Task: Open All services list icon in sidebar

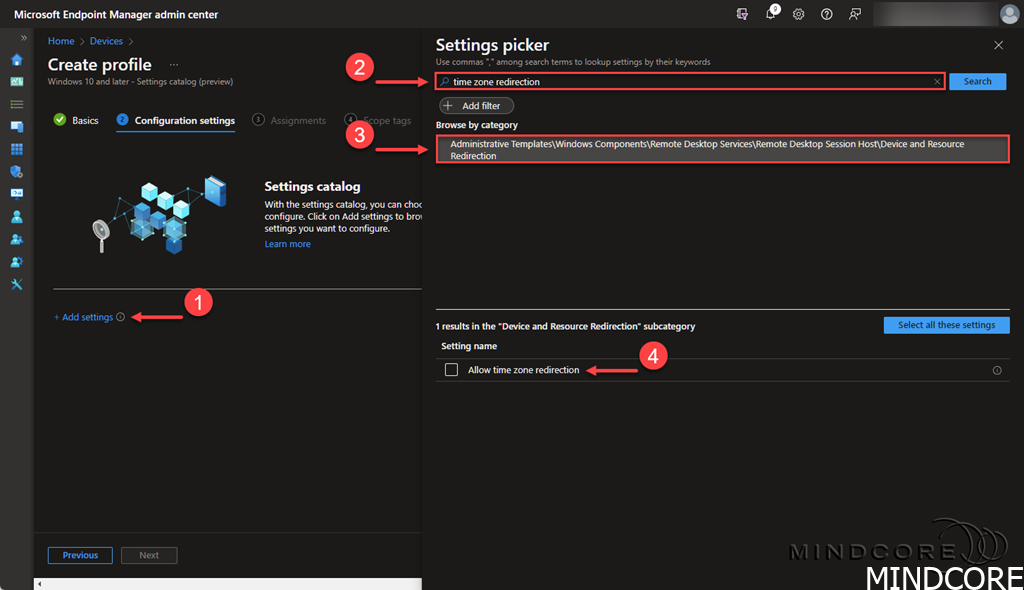Action: [16, 104]
